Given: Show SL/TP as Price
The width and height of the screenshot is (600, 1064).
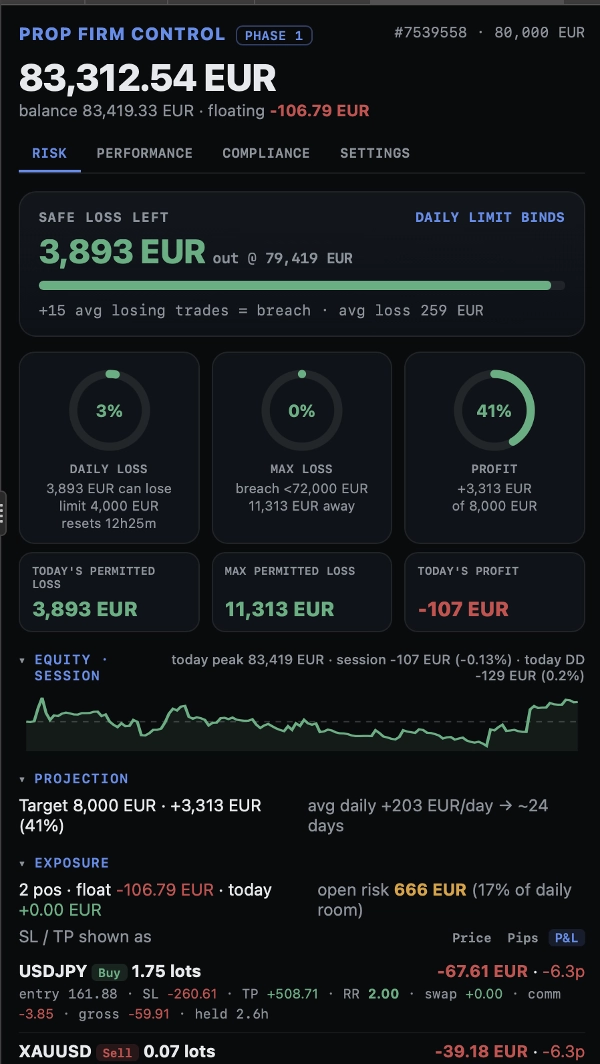Looking at the screenshot, I should click(x=472, y=938).
